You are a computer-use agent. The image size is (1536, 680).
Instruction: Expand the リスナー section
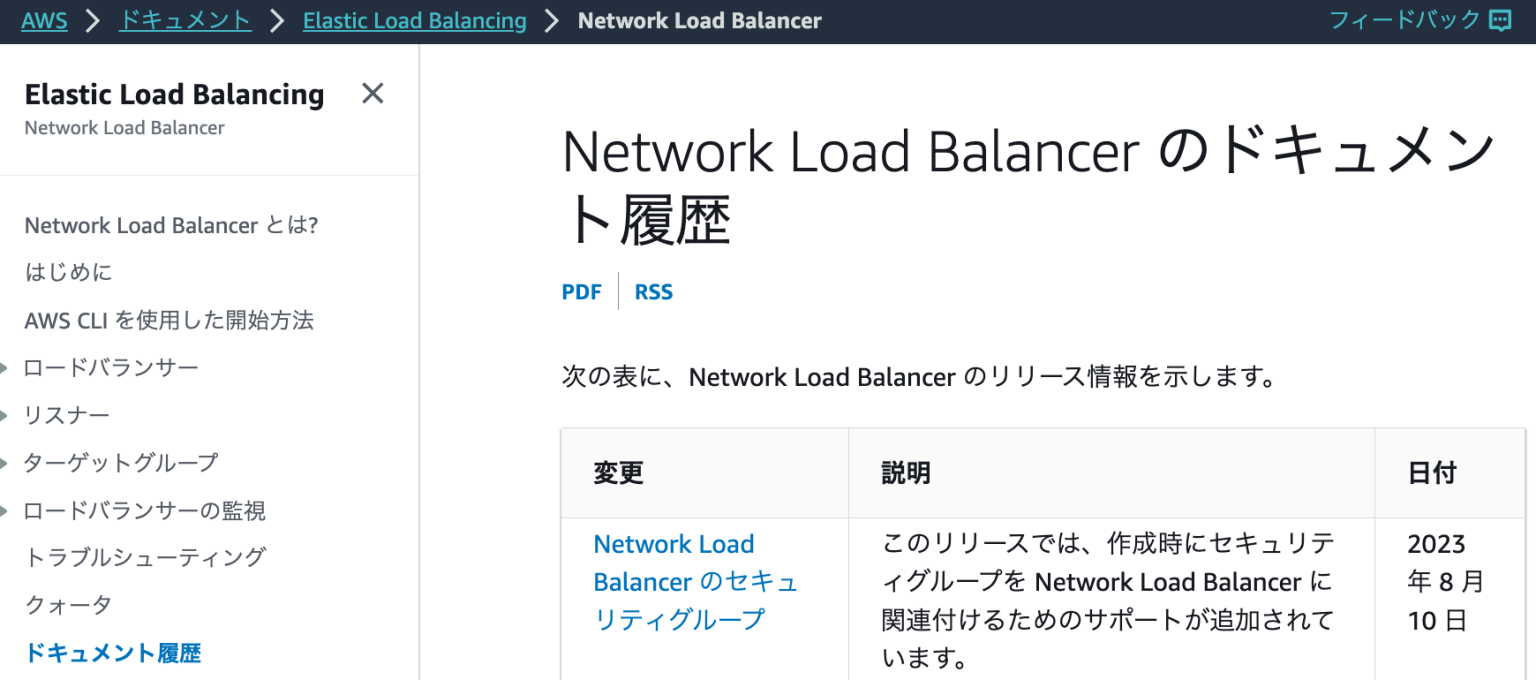tap(67, 415)
